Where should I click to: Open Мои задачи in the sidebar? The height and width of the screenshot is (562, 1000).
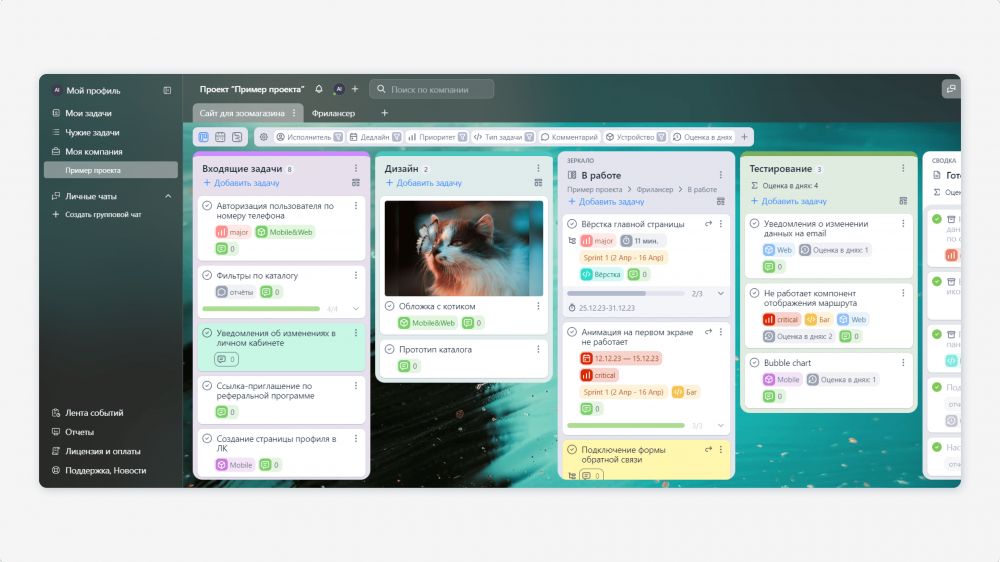click(x=88, y=114)
